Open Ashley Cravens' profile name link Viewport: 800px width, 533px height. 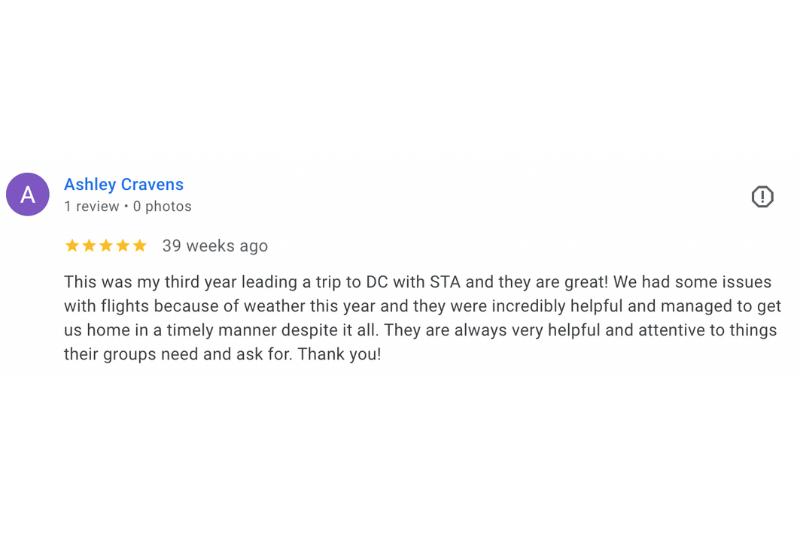124,185
